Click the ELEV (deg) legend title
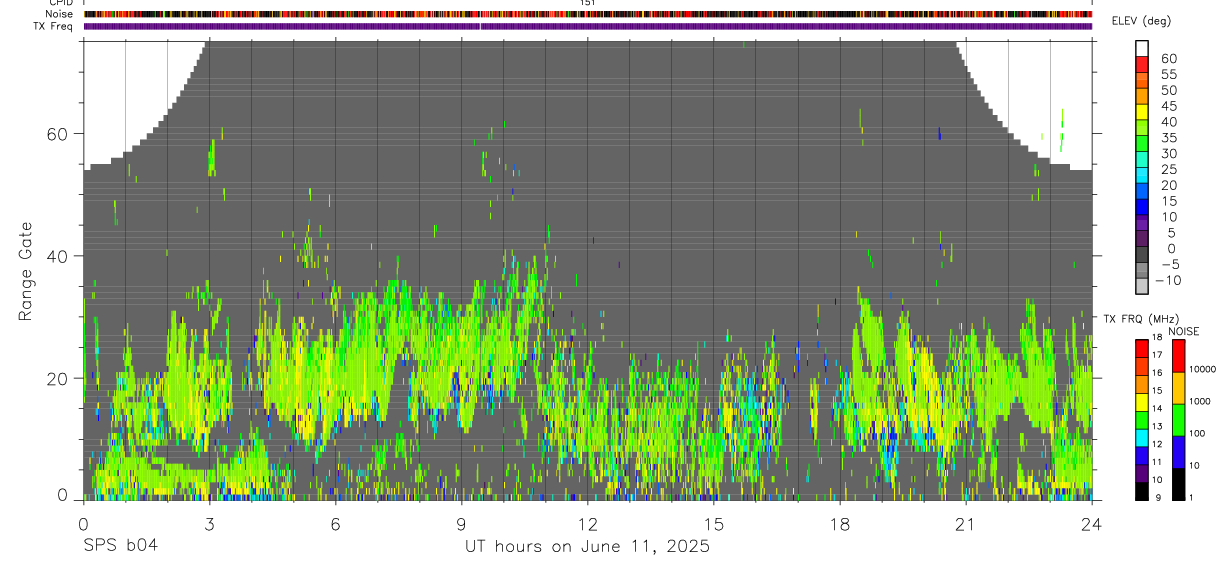Viewport: 1228px width, 567px height. (1141, 22)
